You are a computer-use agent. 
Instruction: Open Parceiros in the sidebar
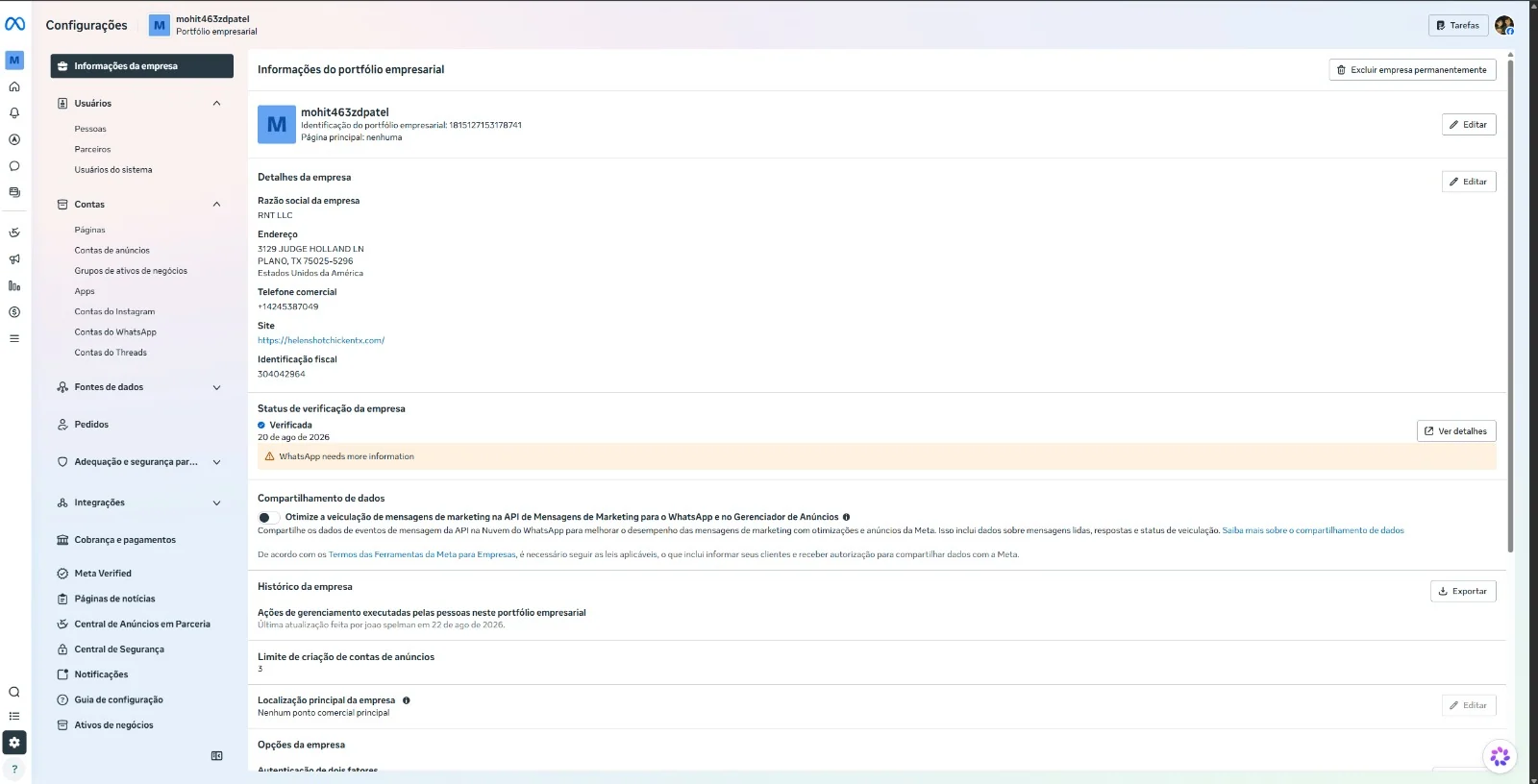point(92,150)
